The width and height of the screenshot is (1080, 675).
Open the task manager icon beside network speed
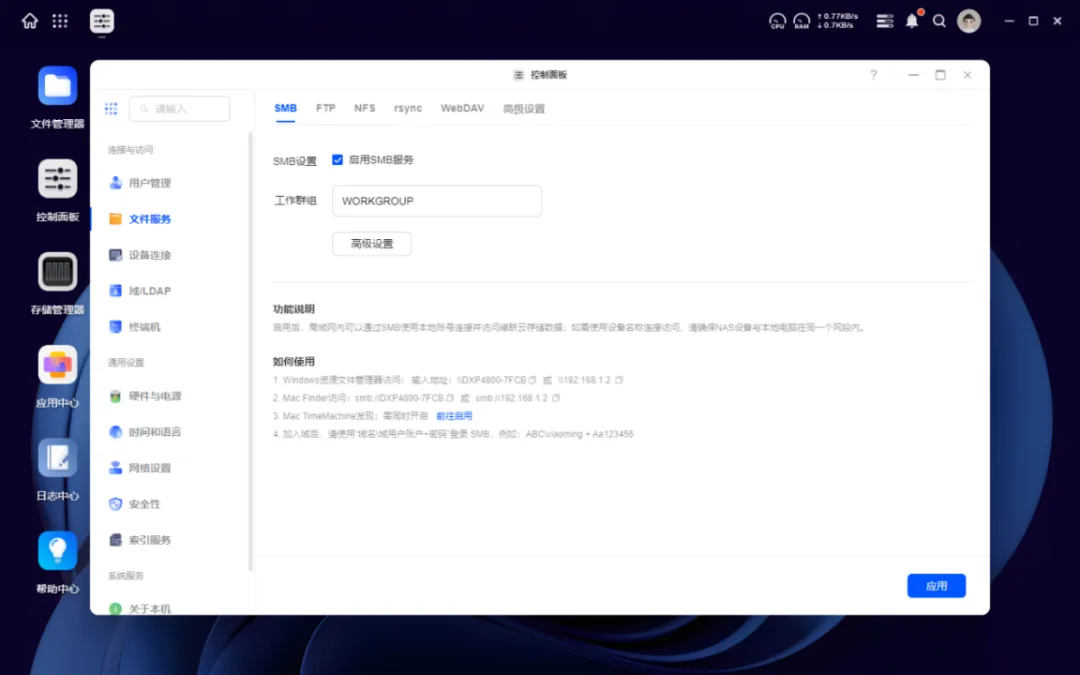pos(884,20)
